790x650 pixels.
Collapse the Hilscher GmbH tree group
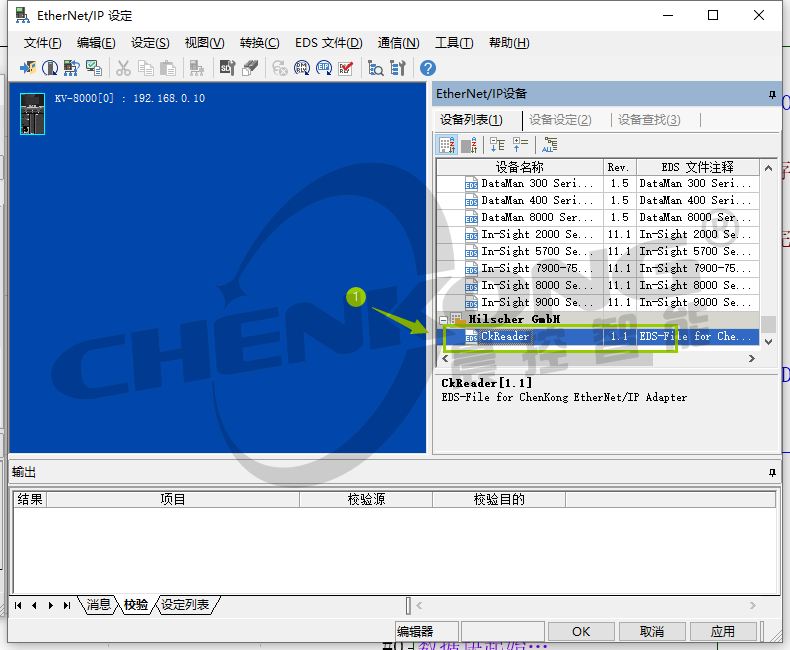click(443, 319)
